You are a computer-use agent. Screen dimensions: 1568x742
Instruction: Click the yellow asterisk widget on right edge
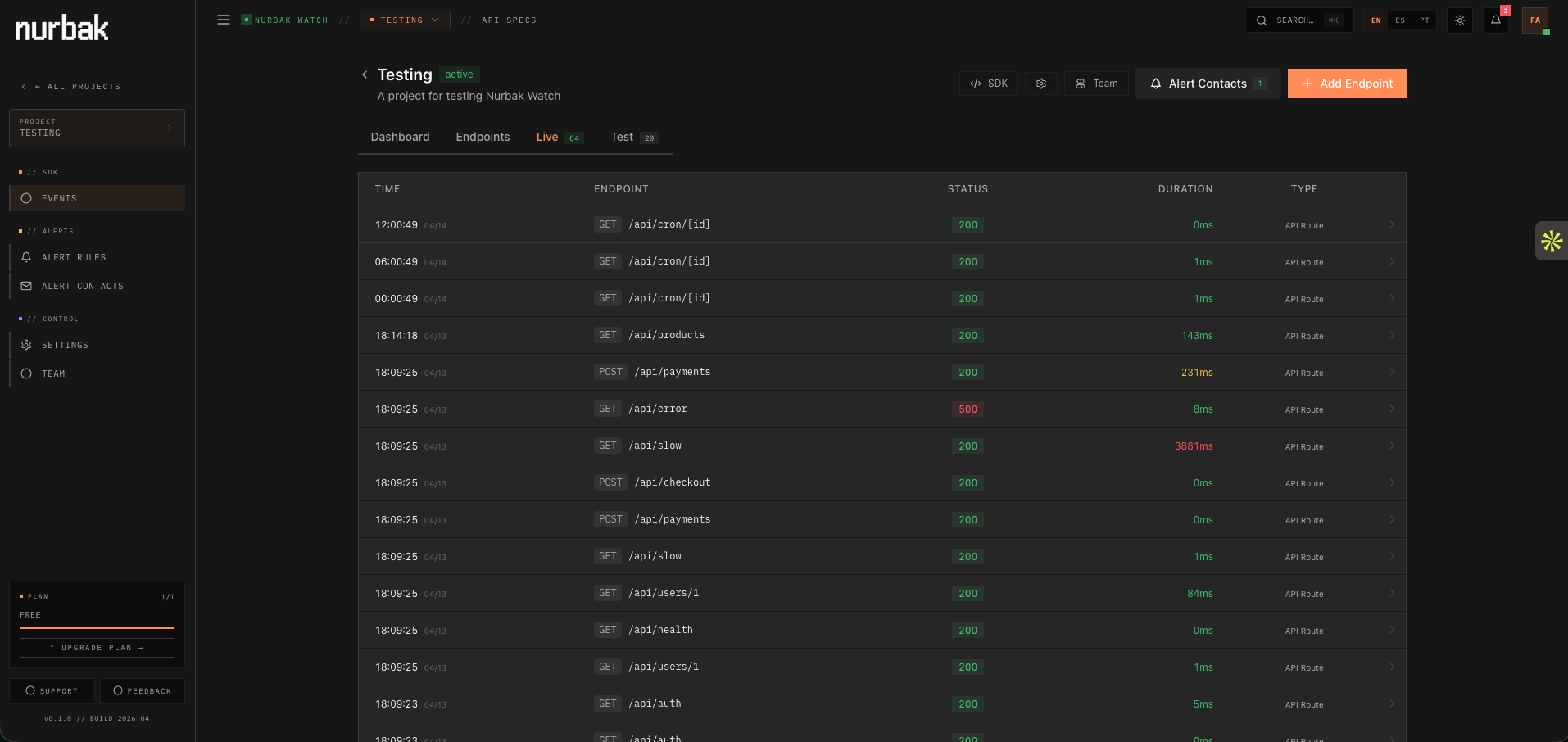pyautogui.click(x=1552, y=241)
